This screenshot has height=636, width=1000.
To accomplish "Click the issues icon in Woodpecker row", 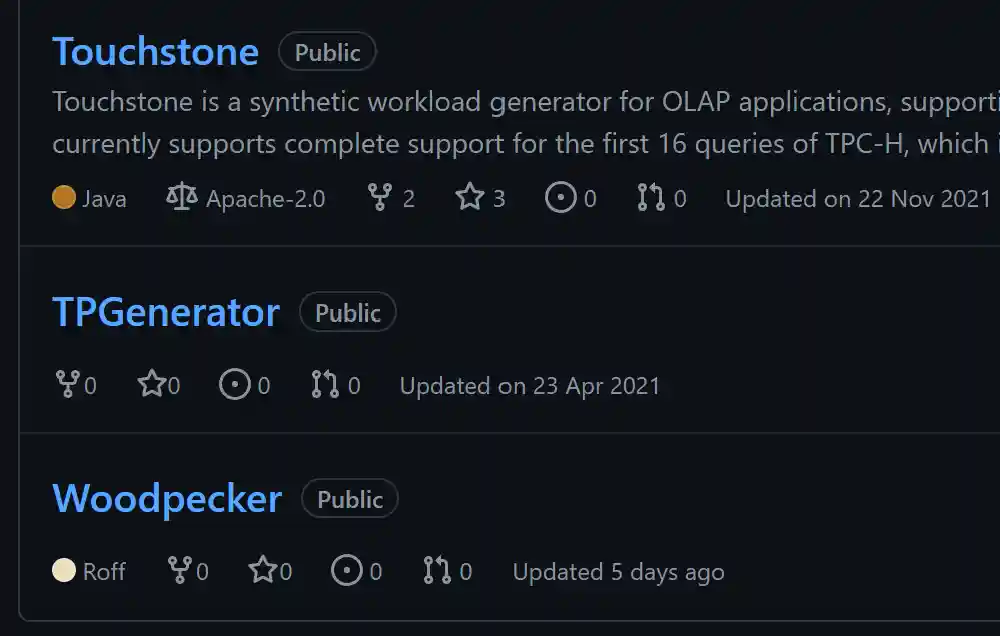I will pyautogui.click(x=347, y=571).
